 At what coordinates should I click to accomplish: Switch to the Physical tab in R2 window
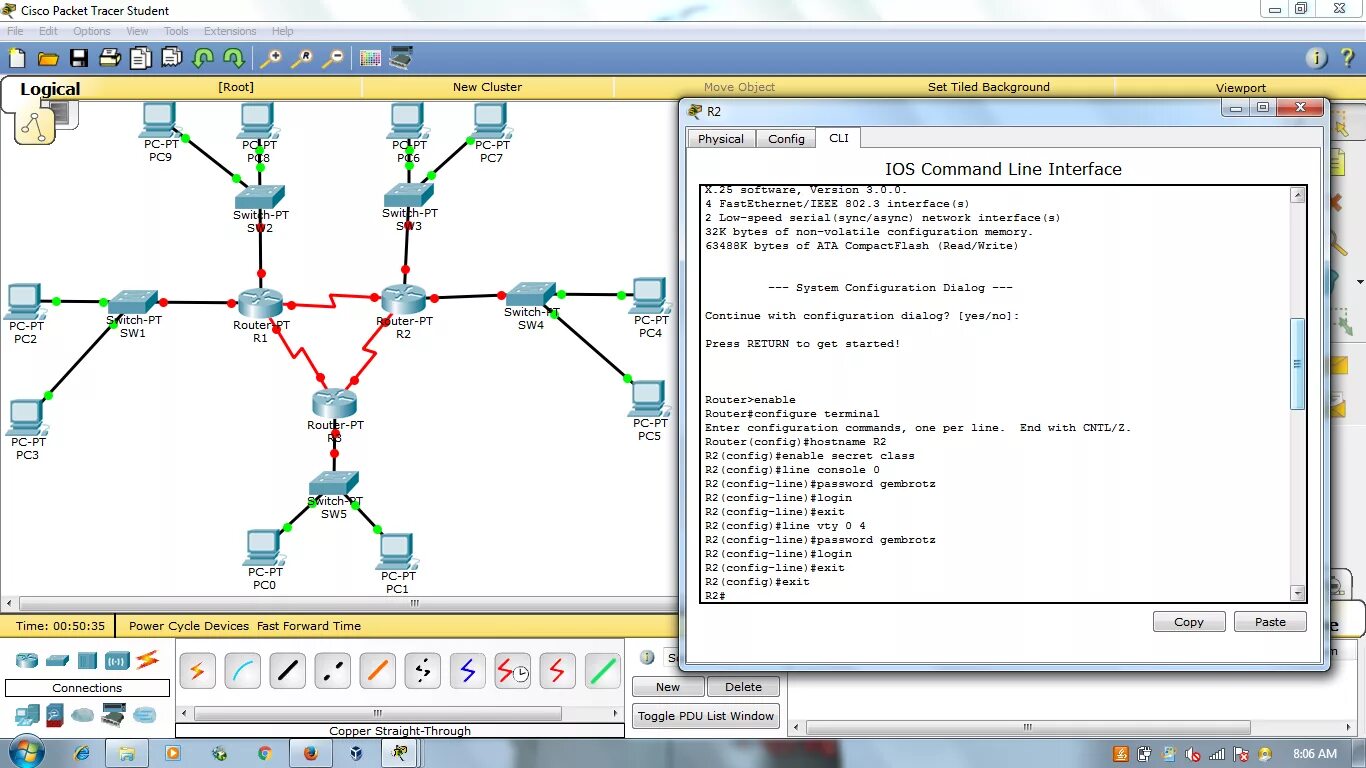721,139
